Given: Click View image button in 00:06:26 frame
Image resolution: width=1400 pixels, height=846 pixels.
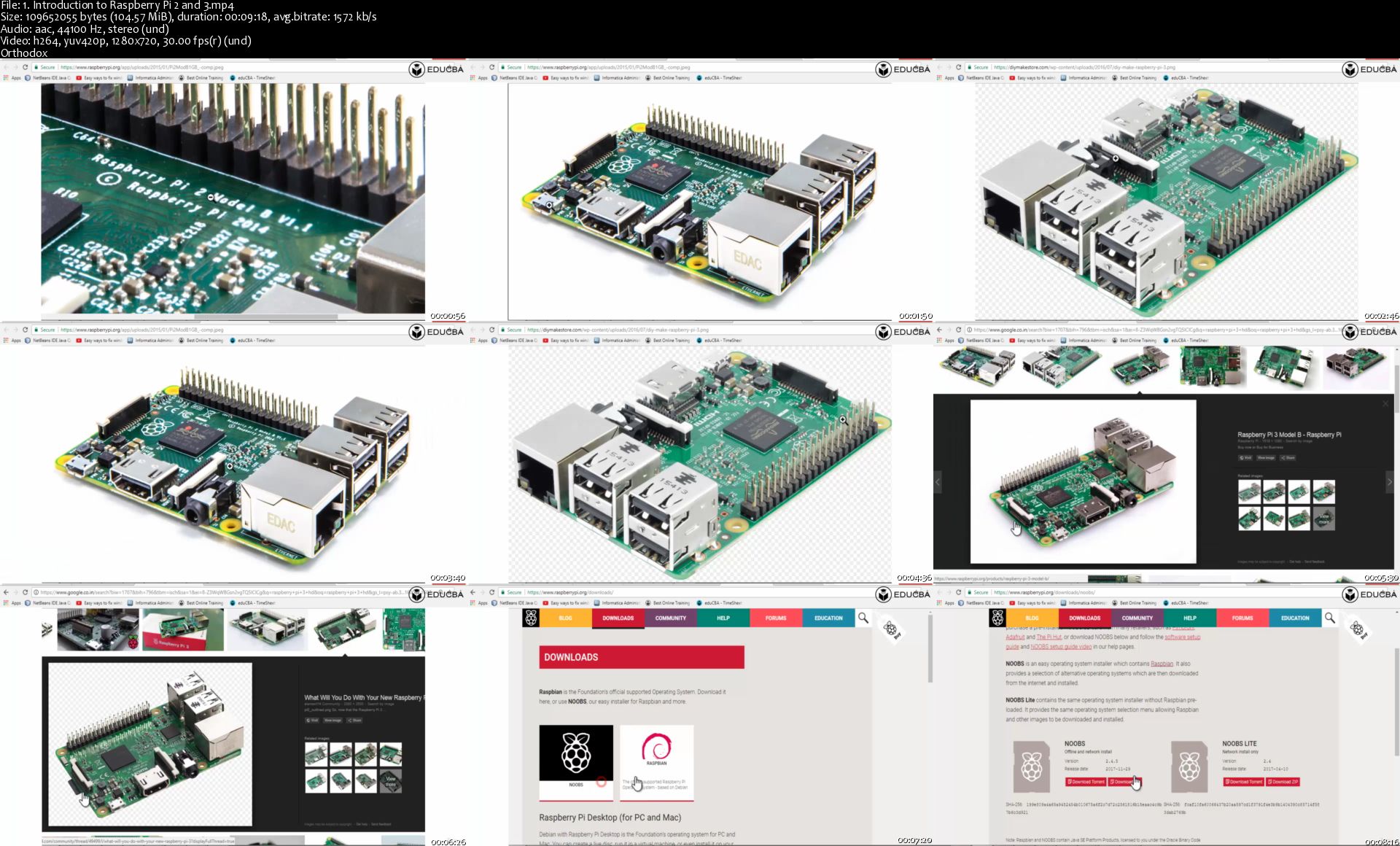Looking at the screenshot, I should [332, 720].
